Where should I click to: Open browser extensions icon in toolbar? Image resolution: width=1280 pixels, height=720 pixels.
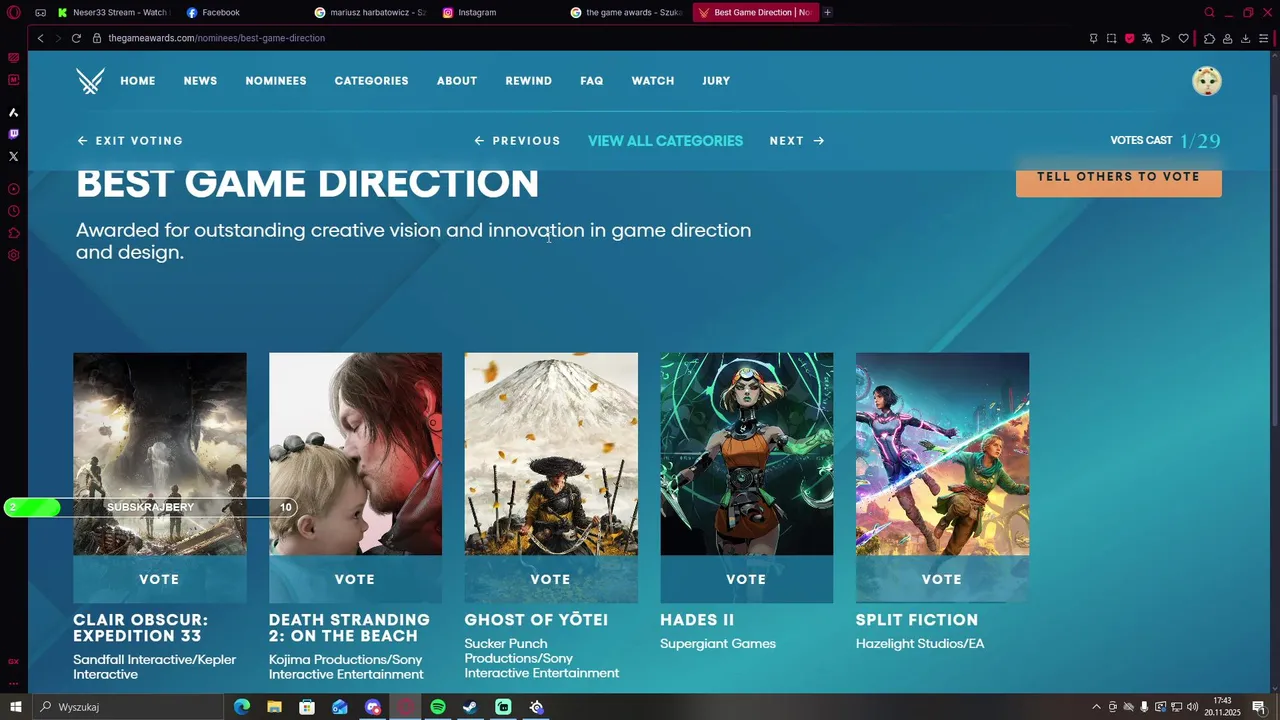coord(1209,38)
